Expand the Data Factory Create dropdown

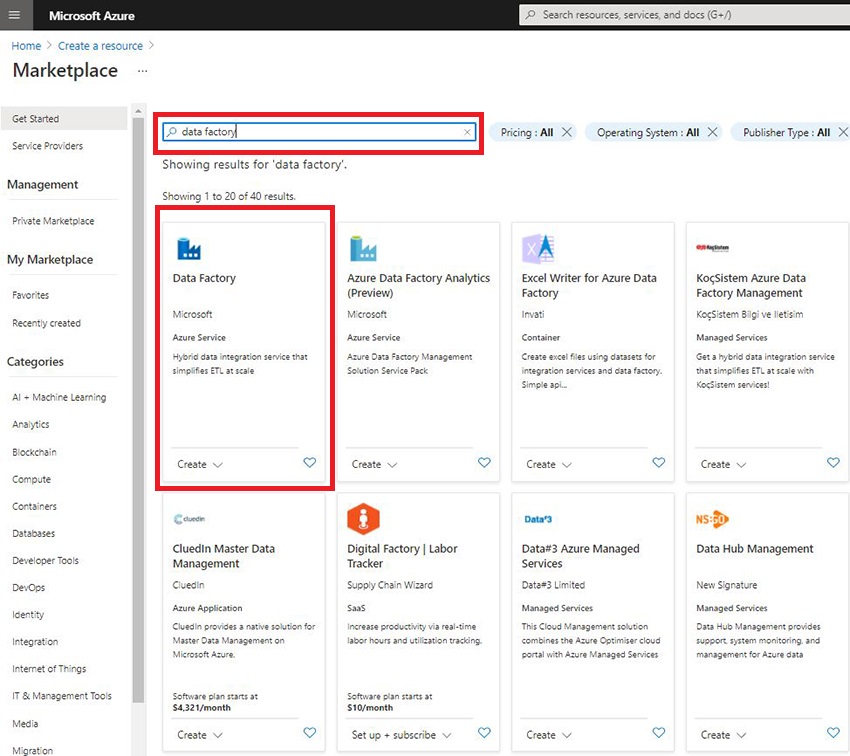click(x=200, y=464)
